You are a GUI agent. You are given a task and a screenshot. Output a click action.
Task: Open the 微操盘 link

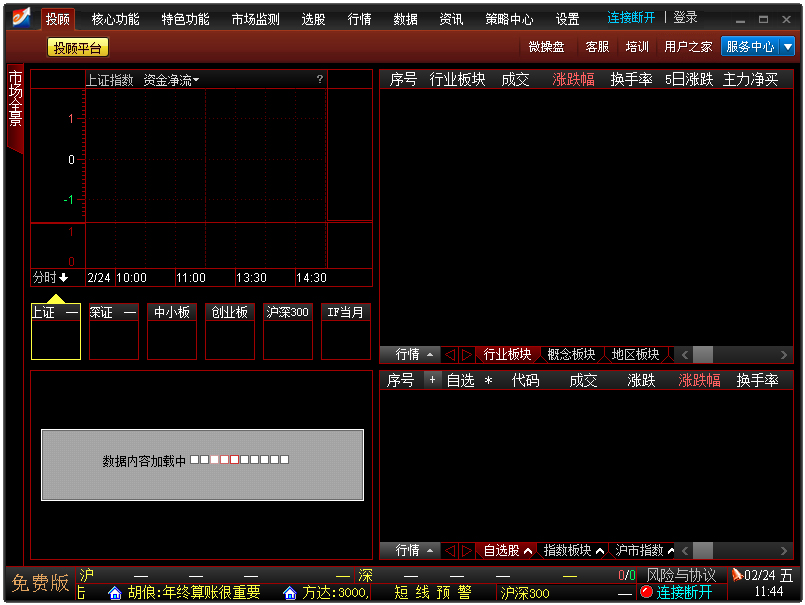[547, 47]
